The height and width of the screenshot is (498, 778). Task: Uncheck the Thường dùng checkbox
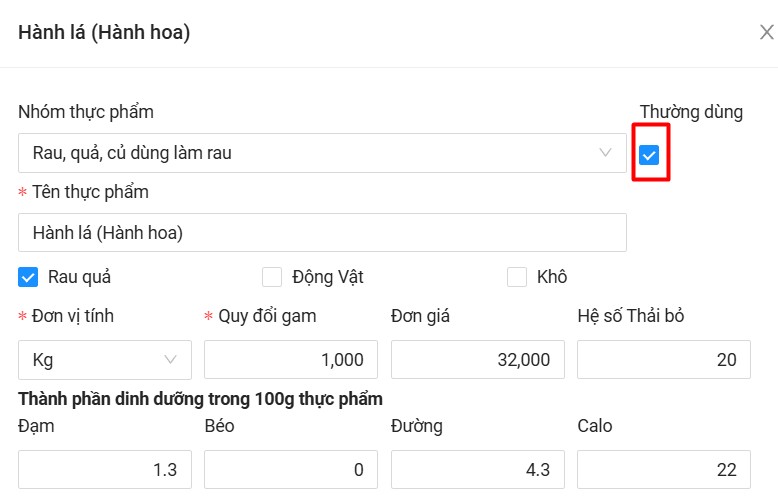pyautogui.click(x=650, y=154)
